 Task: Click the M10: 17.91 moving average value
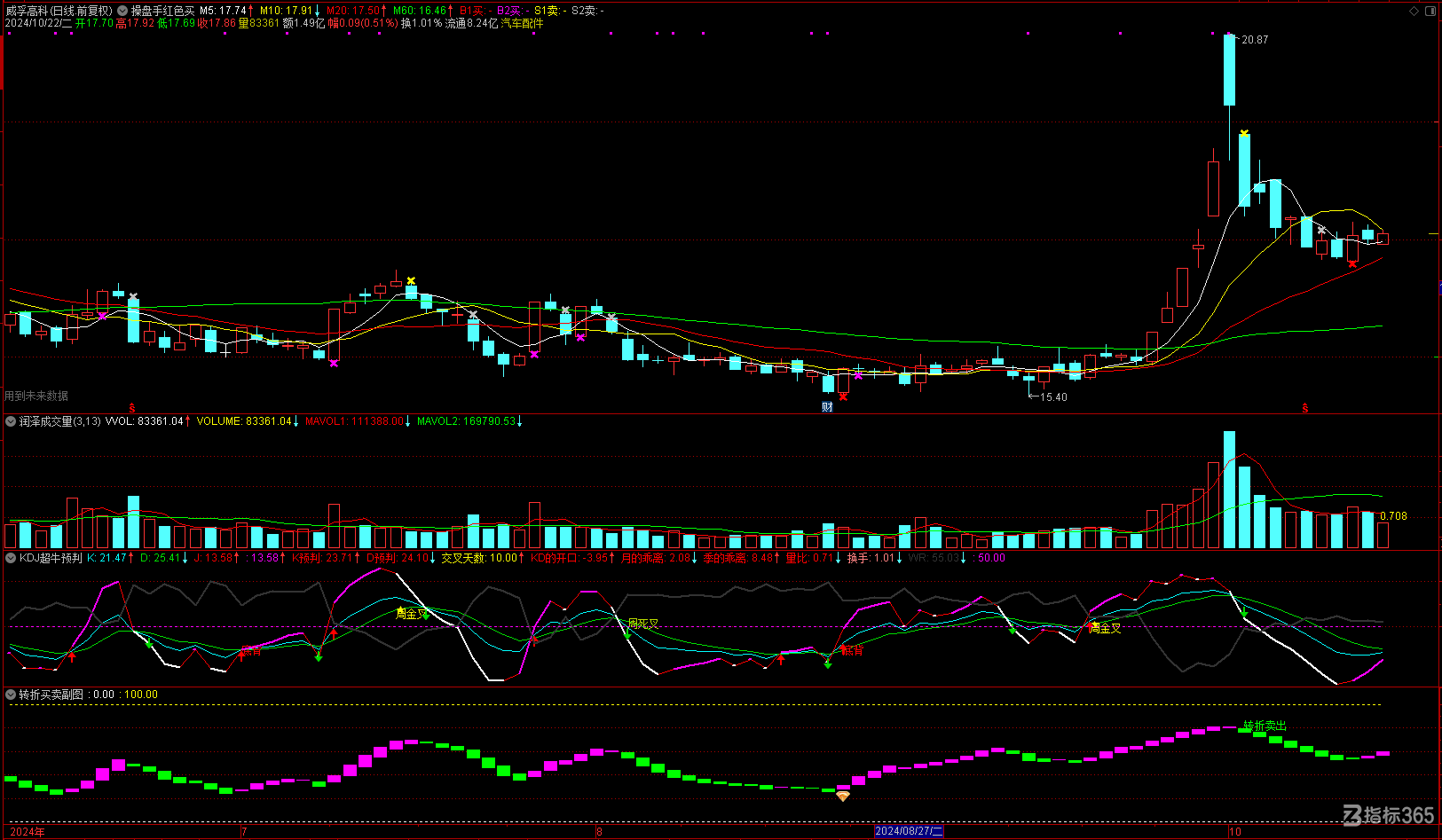pyautogui.click(x=286, y=11)
